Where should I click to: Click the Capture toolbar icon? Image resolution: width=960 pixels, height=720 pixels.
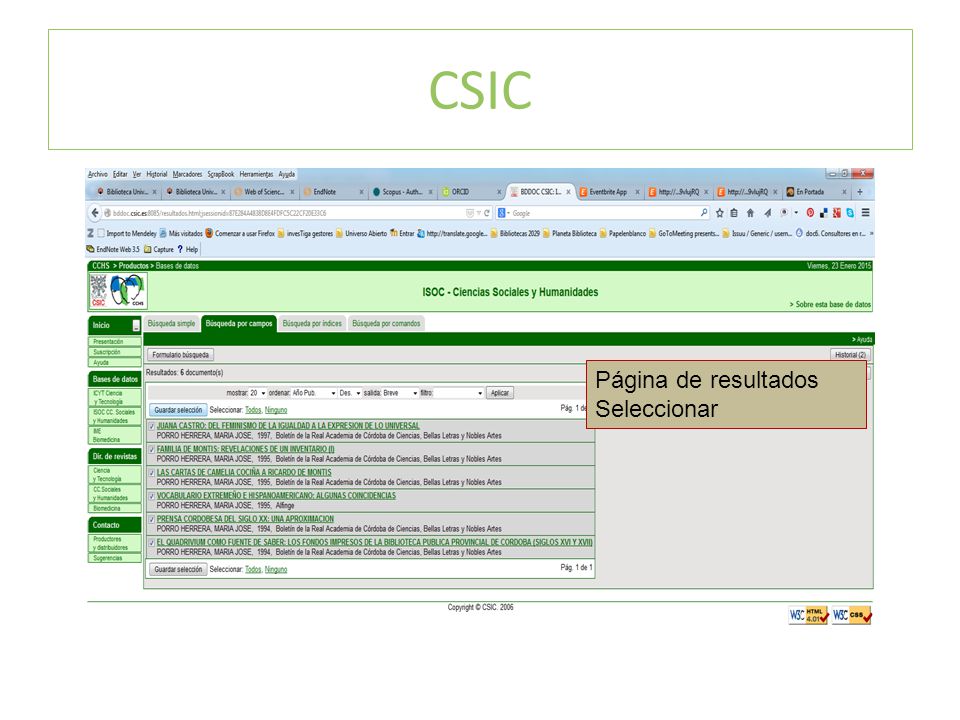click(159, 249)
